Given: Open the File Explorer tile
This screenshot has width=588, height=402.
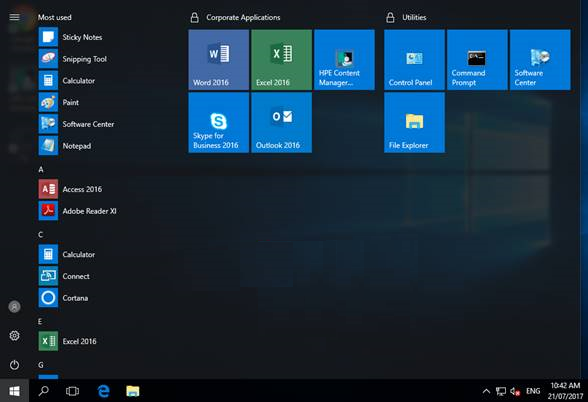Looking at the screenshot, I should click(414, 123).
